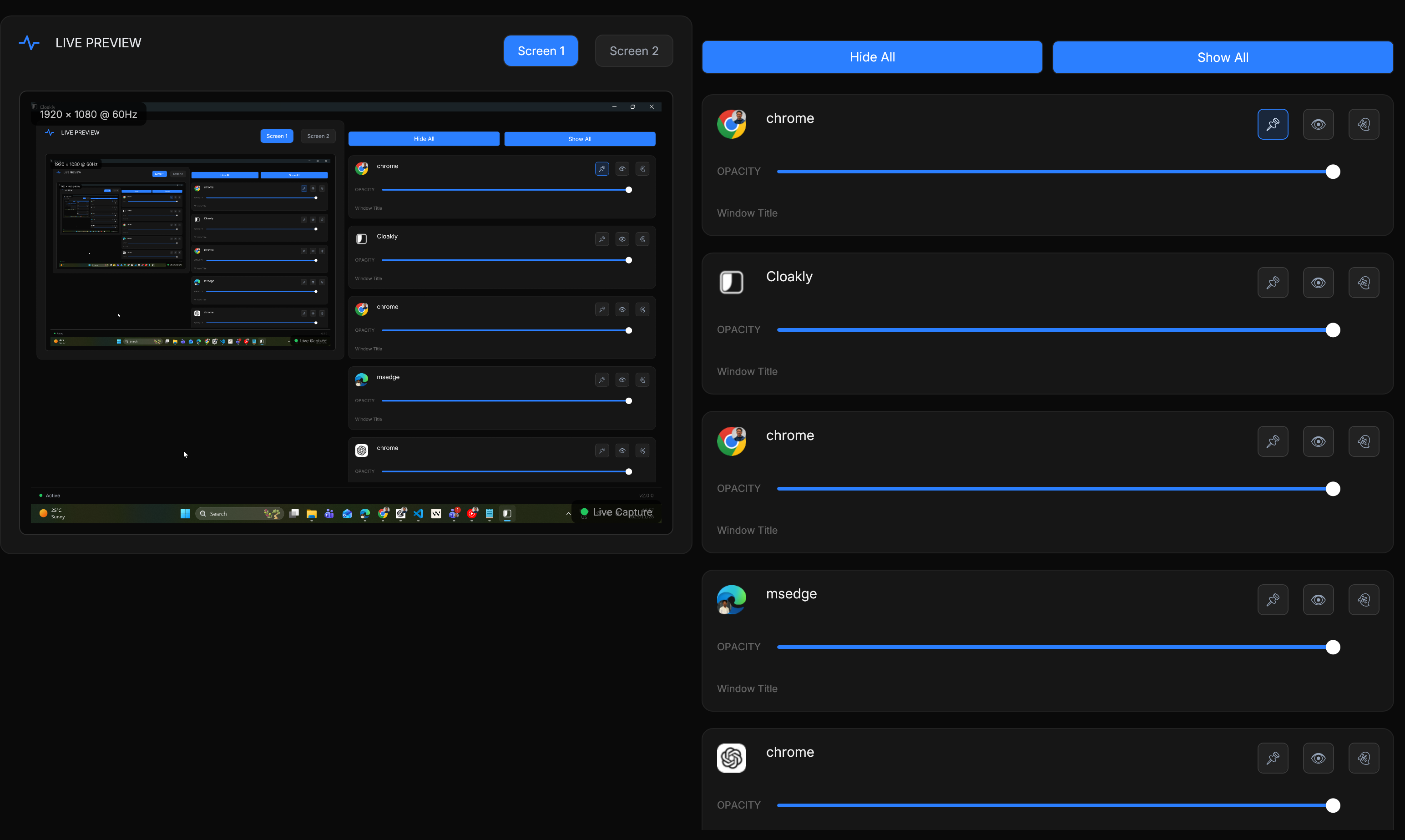Viewport: 1405px width, 840px height.
Task: Click the rightmost icon on msedge row
Action: pos(1364,599)
